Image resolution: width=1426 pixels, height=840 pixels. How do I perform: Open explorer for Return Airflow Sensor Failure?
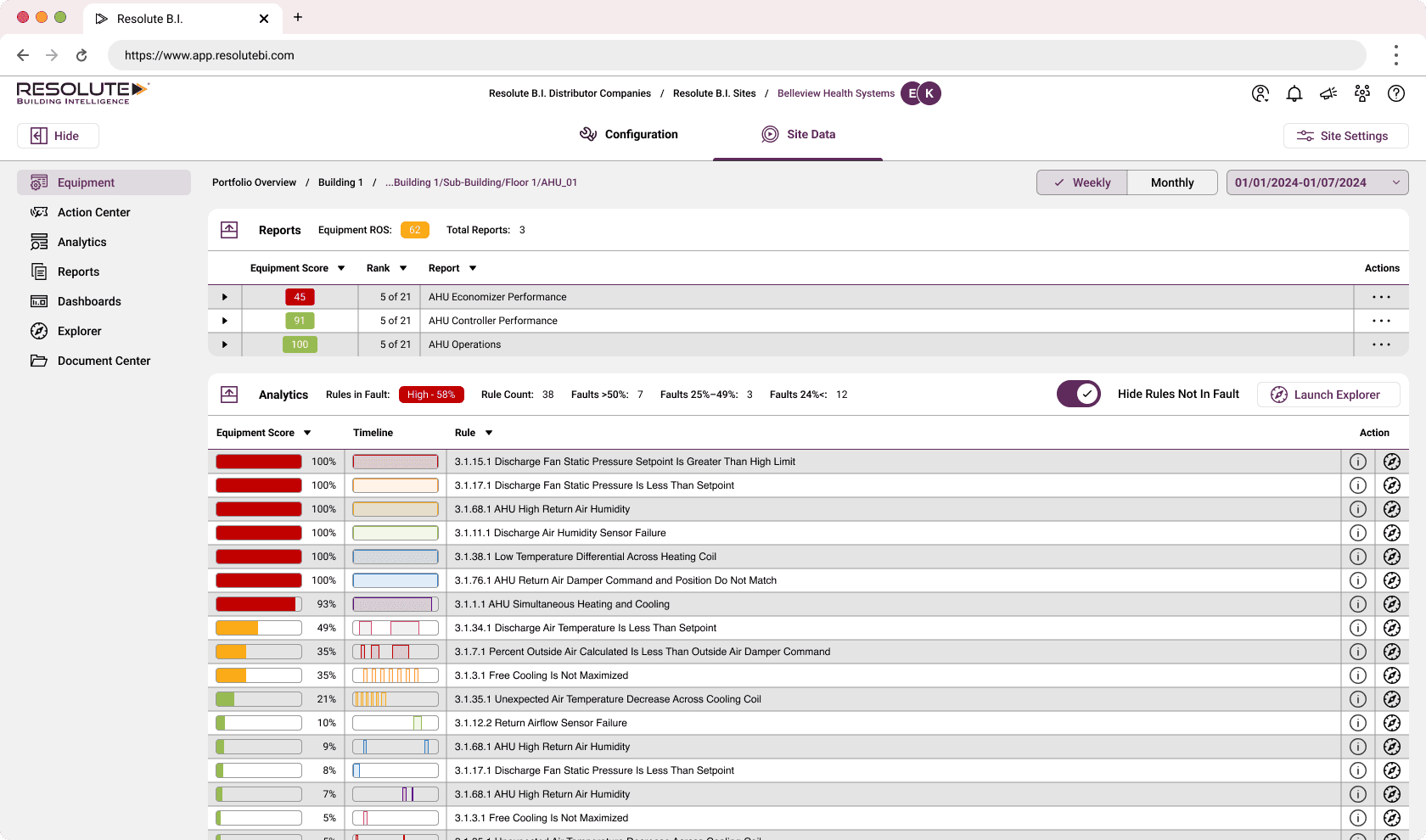click(1392, 723)
